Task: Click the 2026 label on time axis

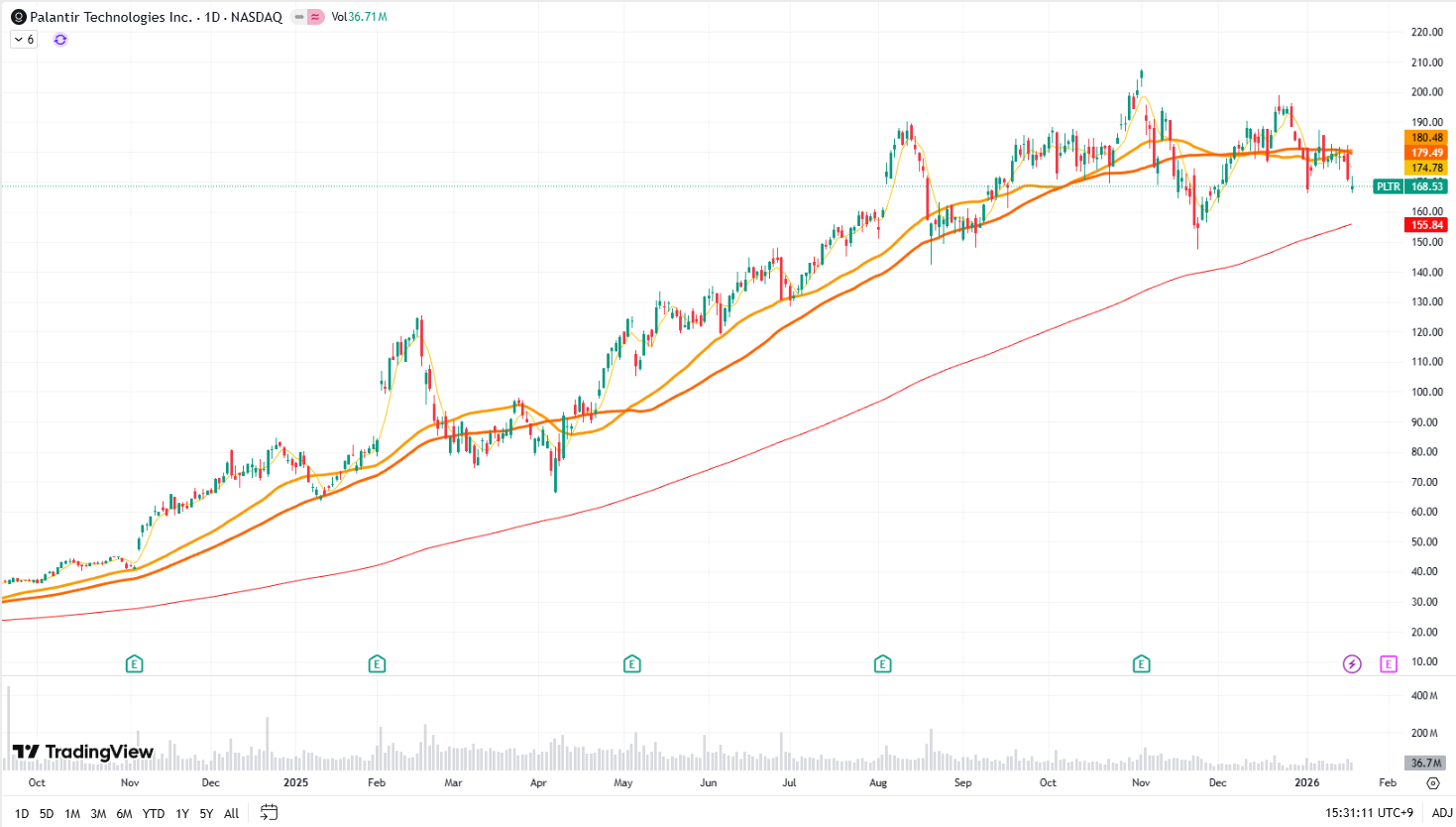Action: point(1307,782)
